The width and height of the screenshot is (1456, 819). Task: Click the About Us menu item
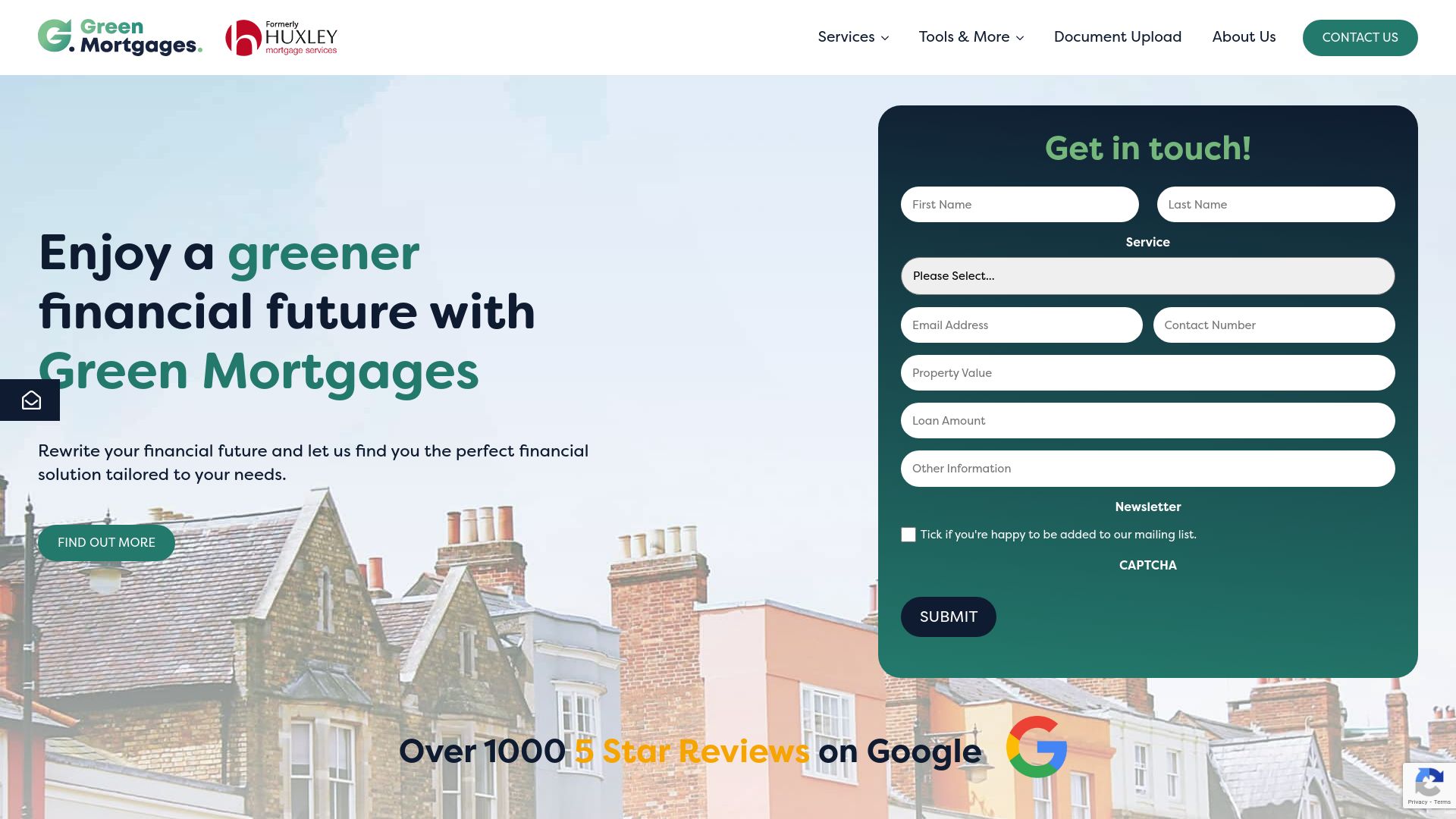tap(1244, 37)
